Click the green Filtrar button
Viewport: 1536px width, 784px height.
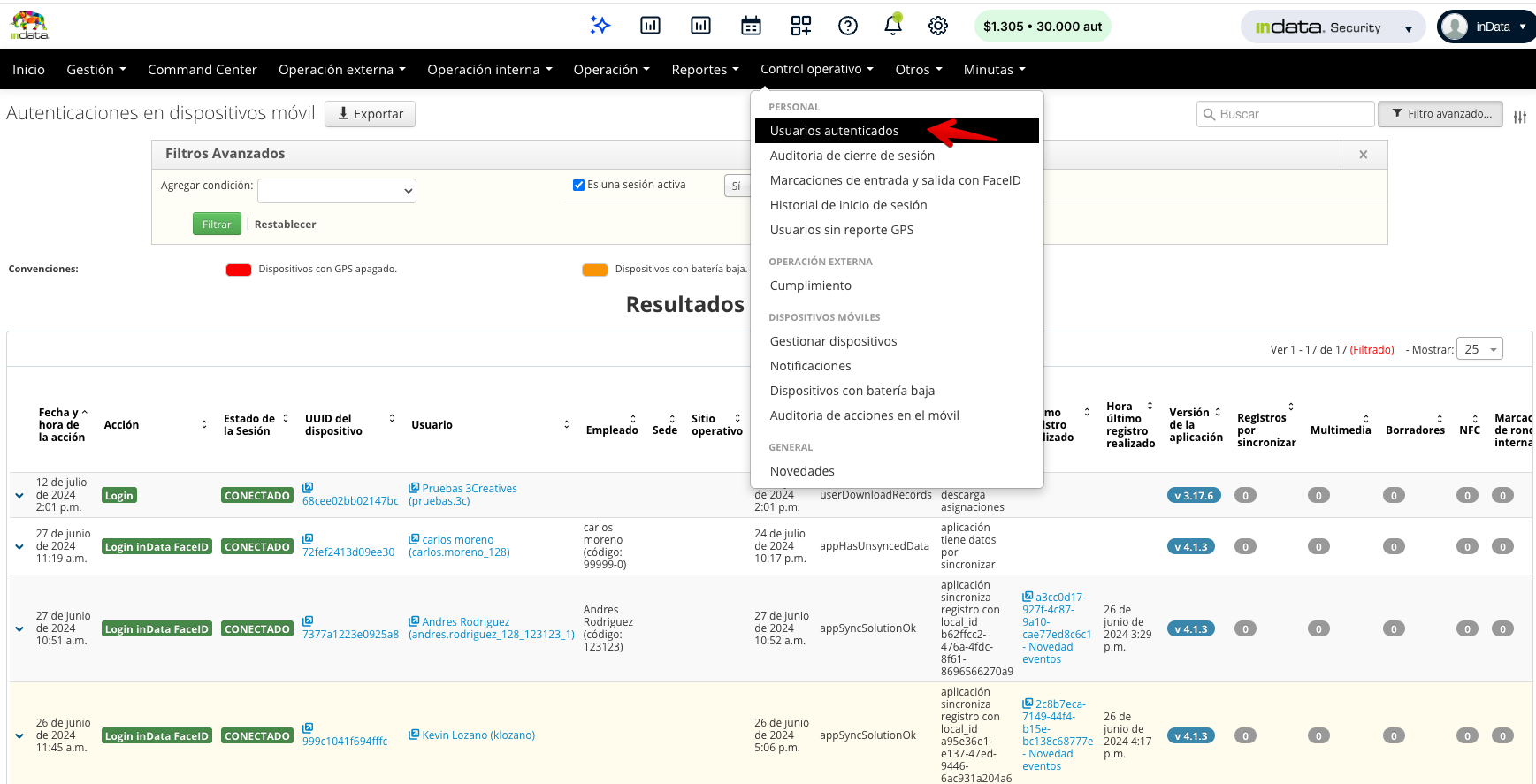coord(217,225)
